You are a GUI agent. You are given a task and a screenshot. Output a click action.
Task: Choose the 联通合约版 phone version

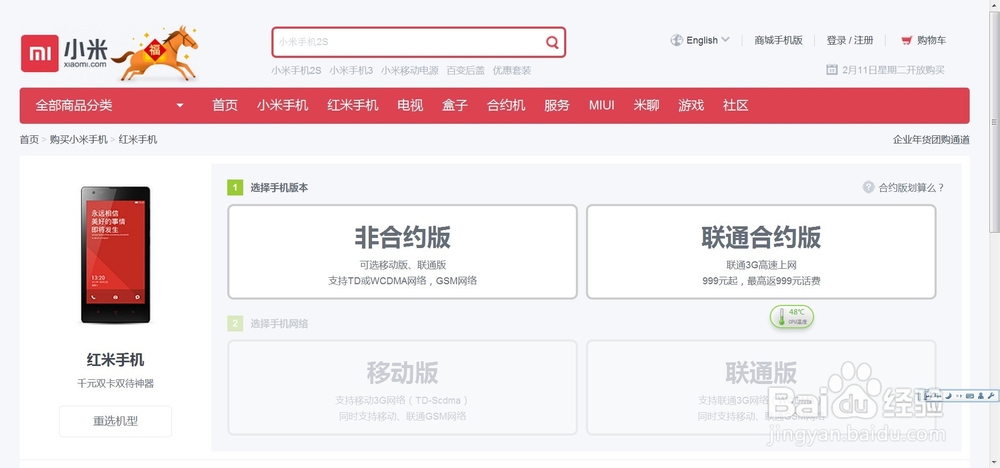[761, 252]
